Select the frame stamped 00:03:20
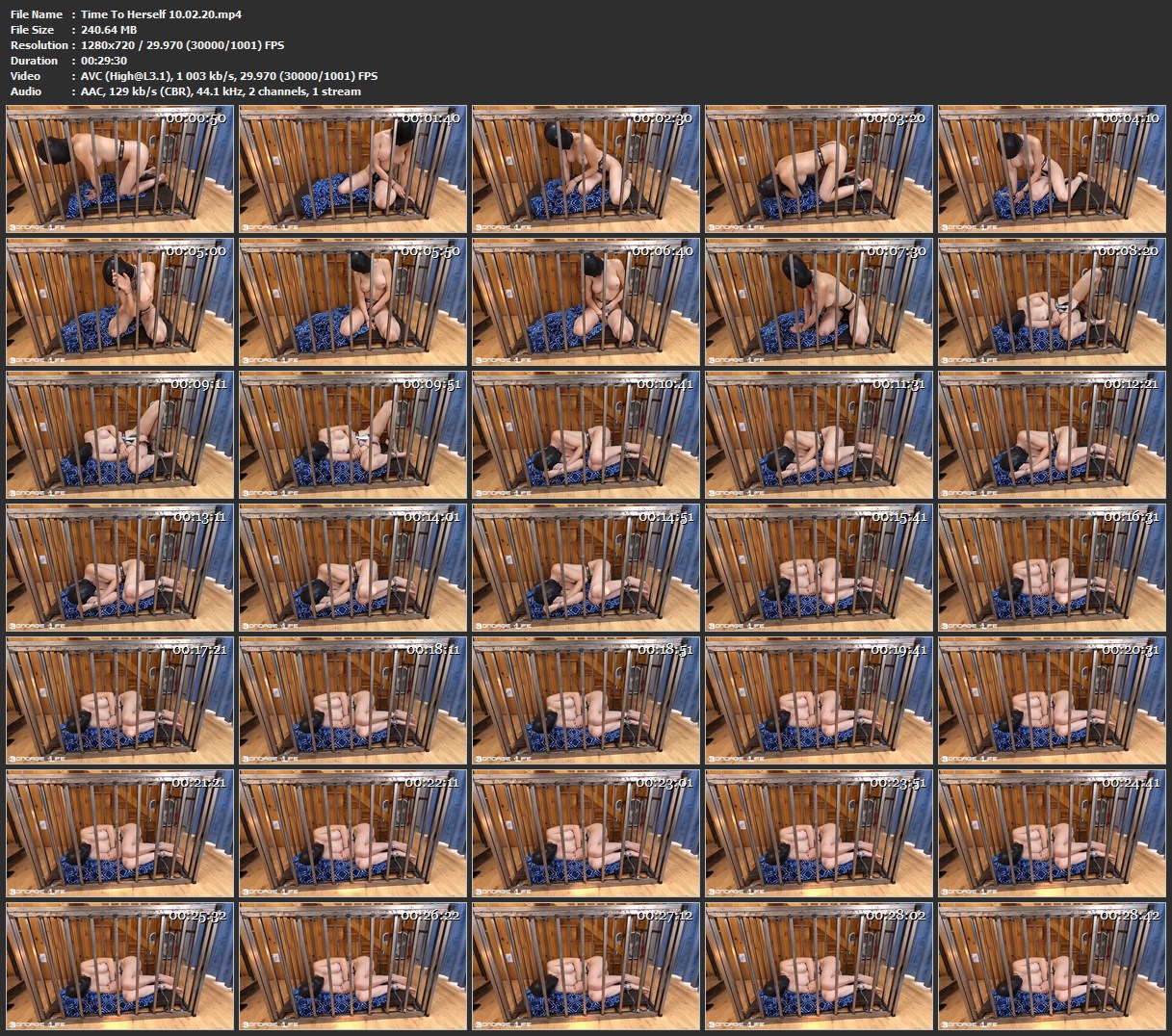The width and height of the screenshot is (1172, 1036). tap(819, 169)
